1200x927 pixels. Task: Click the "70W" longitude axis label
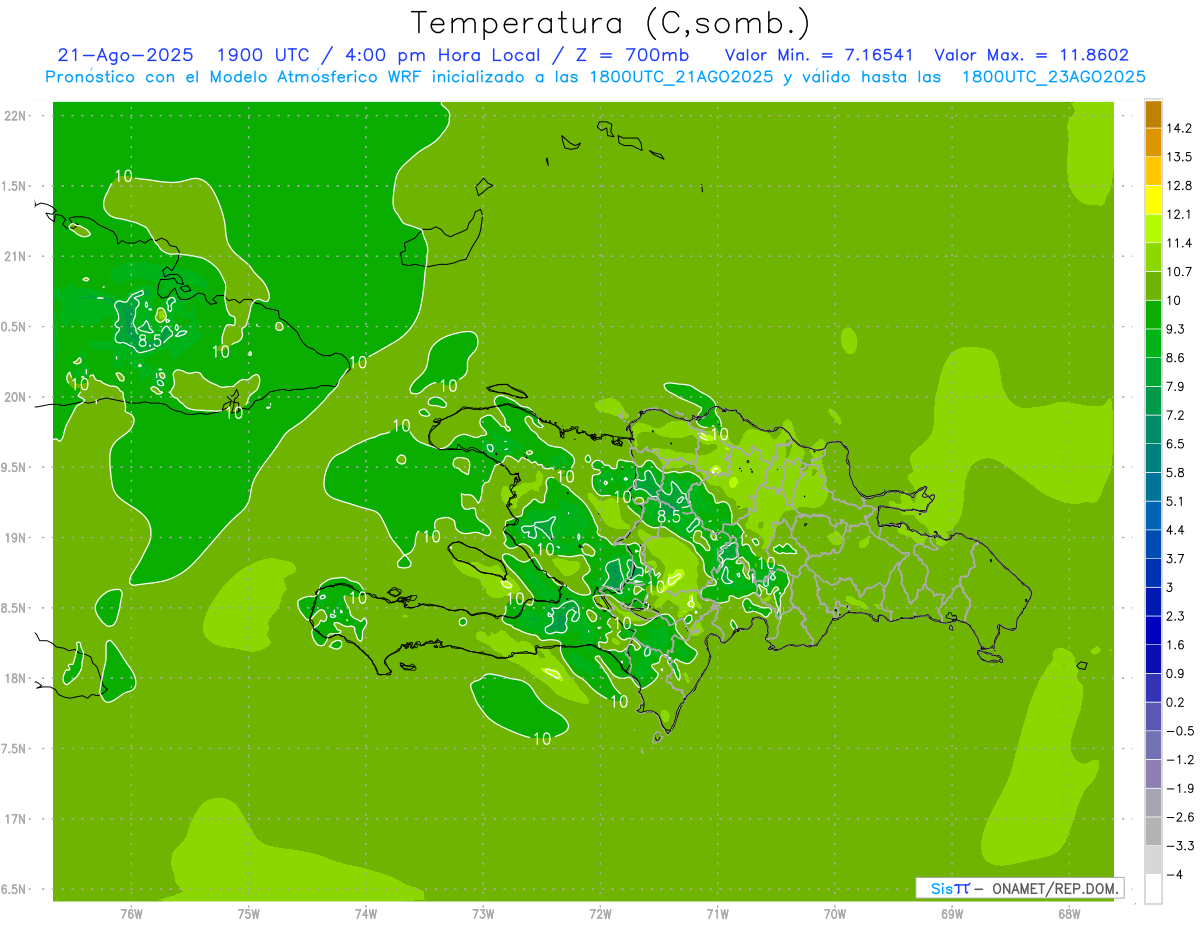coord(835,913)
